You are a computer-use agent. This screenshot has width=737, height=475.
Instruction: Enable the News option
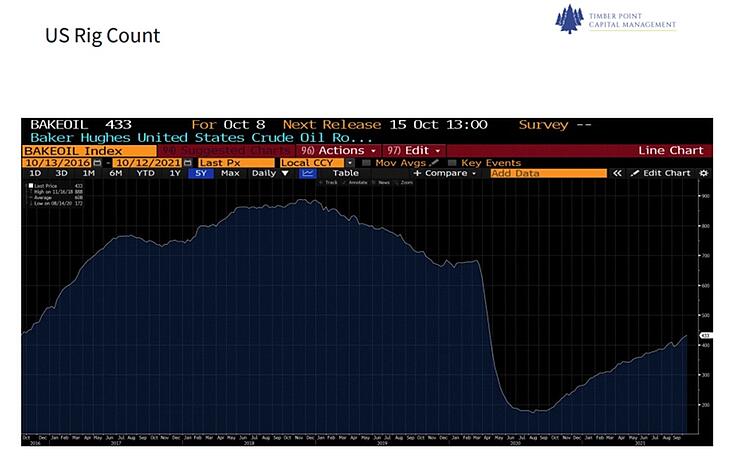point(381,182)
